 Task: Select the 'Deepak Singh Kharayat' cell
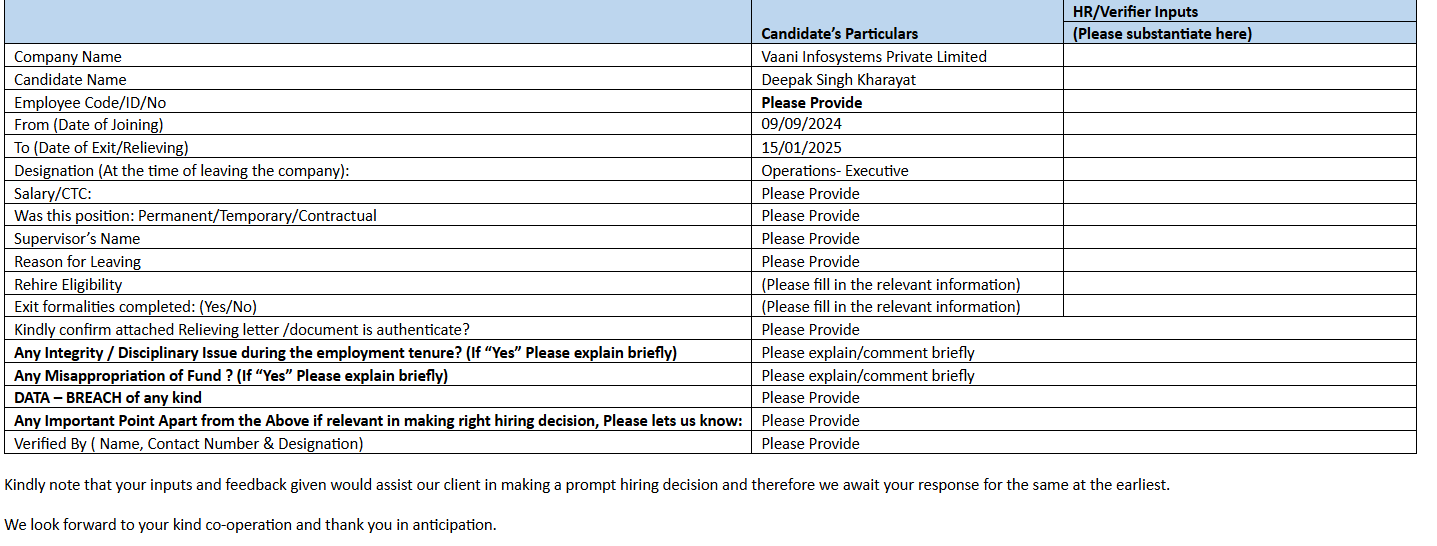(x=838, y=80)
